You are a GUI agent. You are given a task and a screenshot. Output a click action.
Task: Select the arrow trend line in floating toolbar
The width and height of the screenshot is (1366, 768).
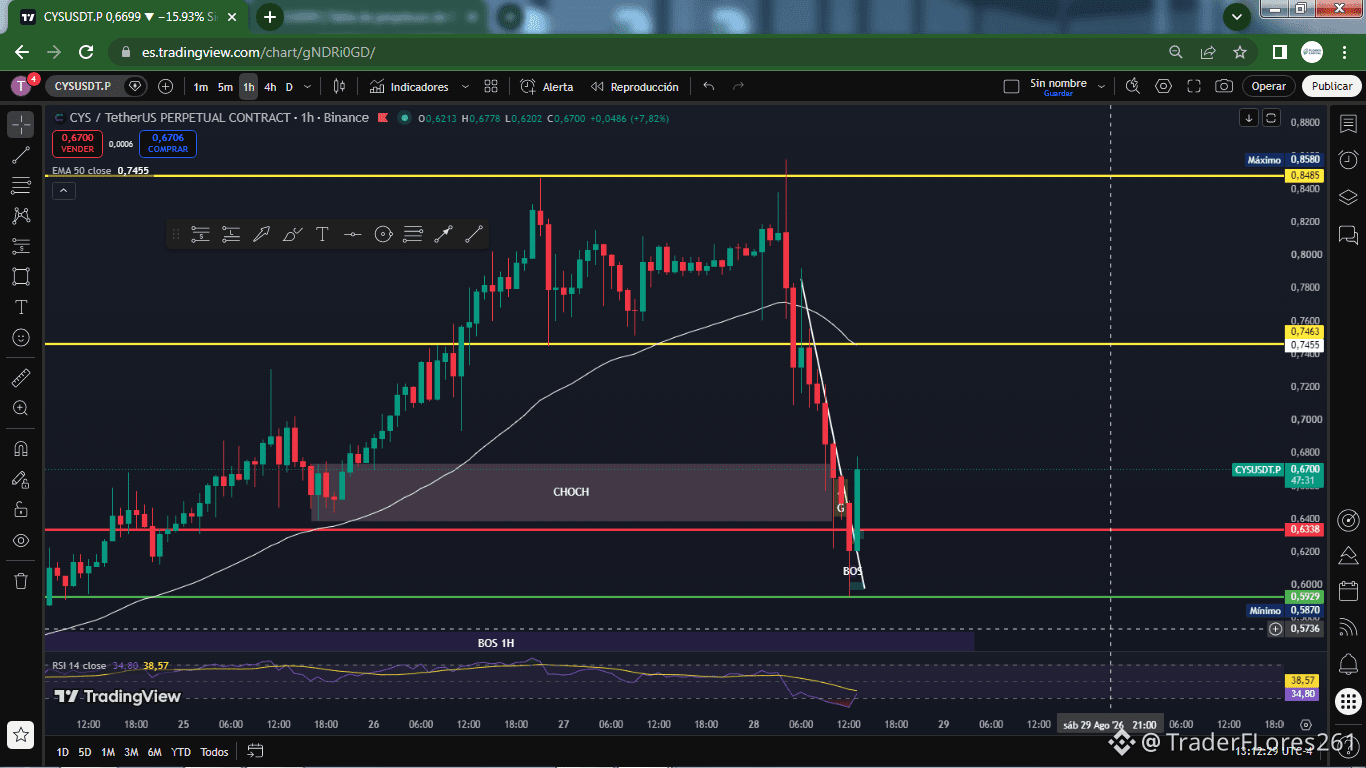tap(444, 235)
